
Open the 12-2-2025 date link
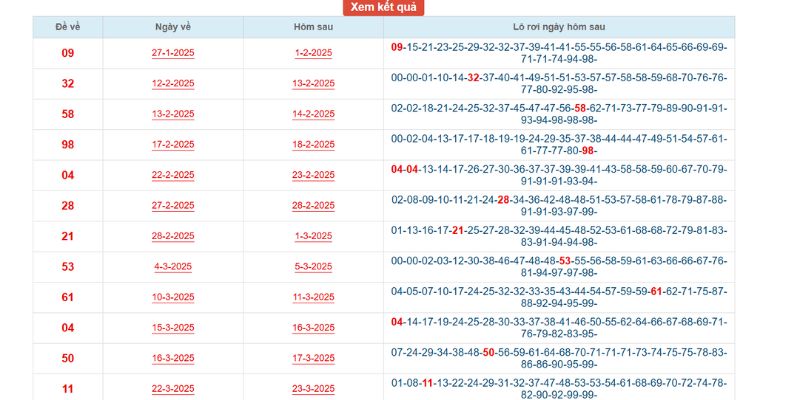coord(173,84)
